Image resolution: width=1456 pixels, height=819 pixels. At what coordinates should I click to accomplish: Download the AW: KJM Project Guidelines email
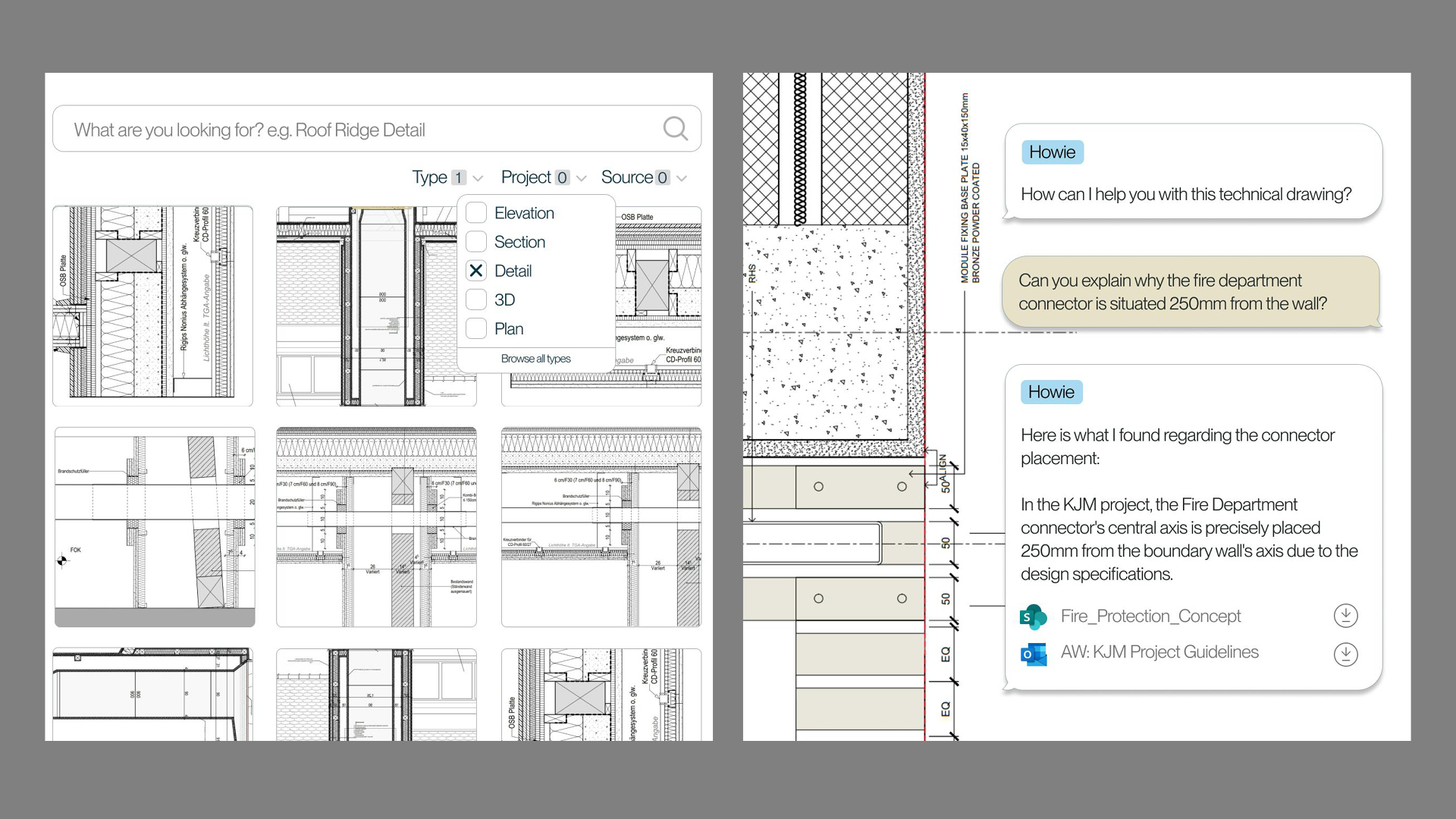click(1345, 654)
